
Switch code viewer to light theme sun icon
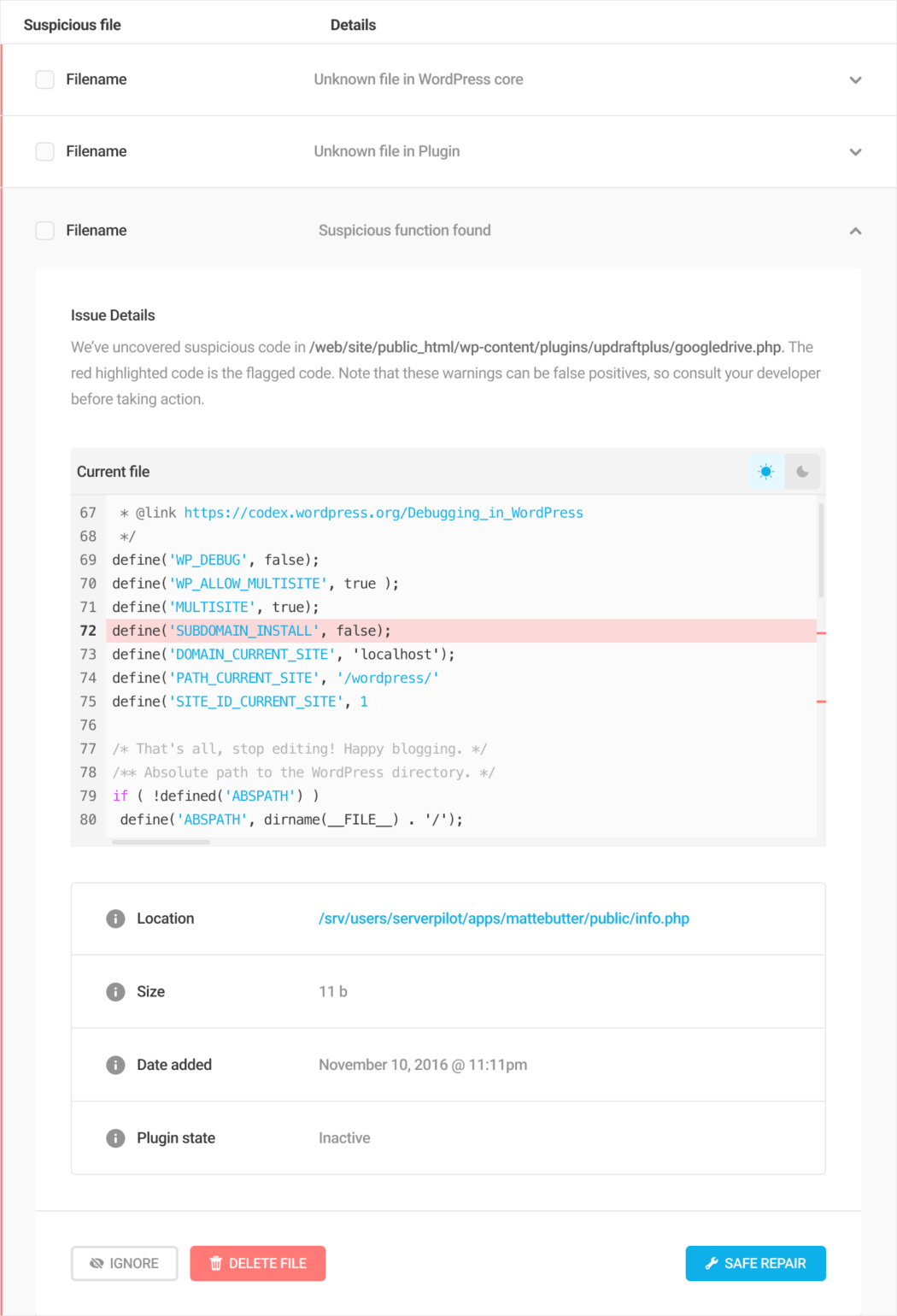[765, 472]
